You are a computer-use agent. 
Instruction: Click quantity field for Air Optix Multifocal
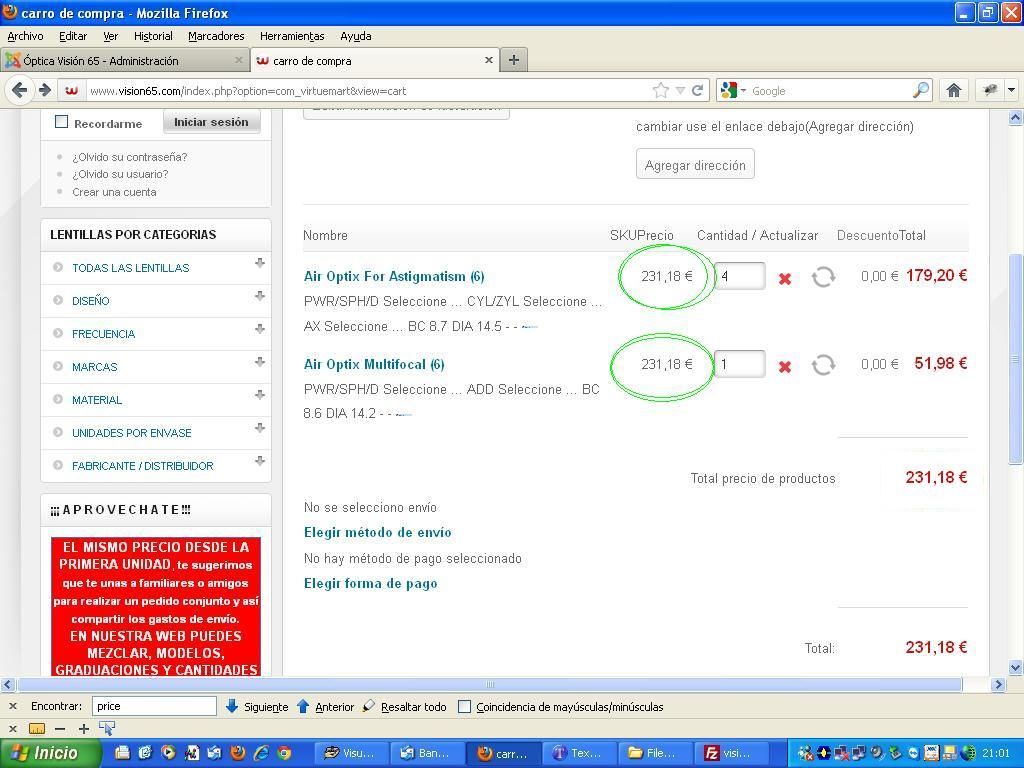click(739, 364)
